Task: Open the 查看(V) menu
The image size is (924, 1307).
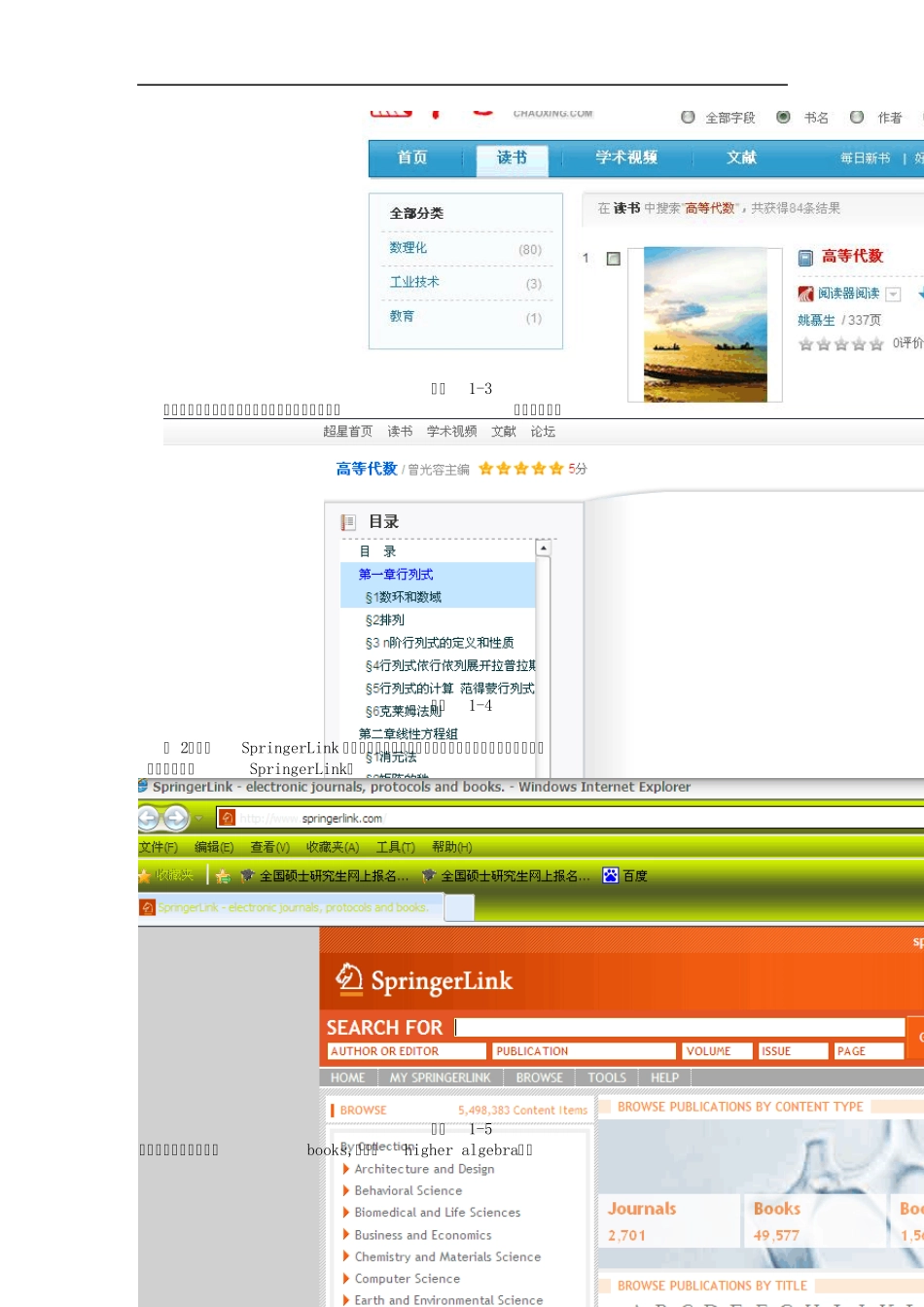Action: pos(269,847)
